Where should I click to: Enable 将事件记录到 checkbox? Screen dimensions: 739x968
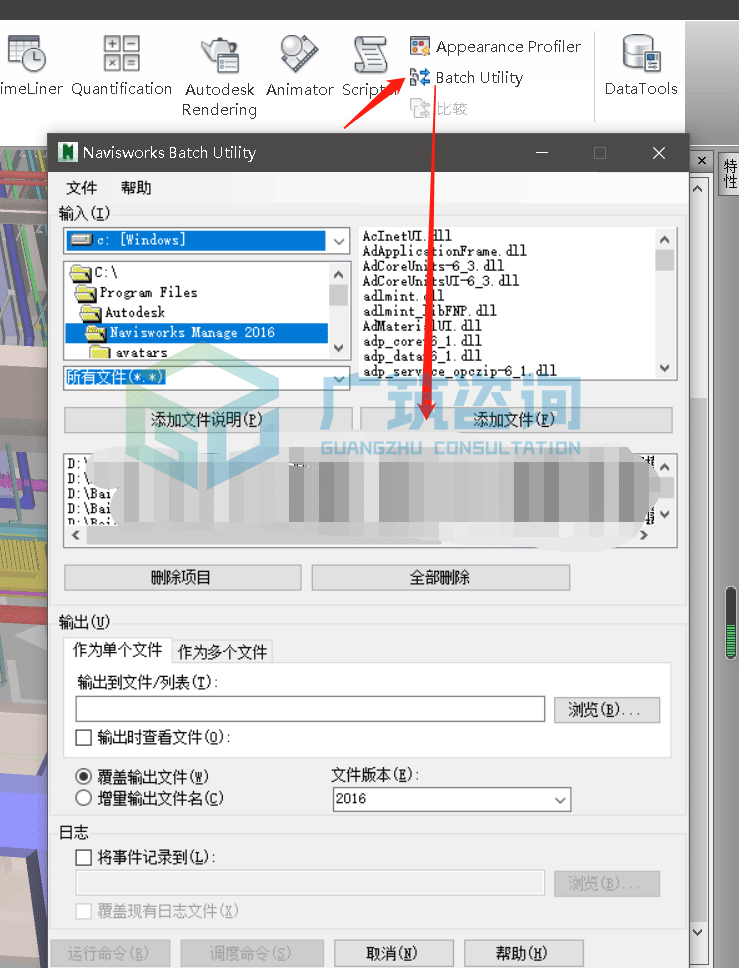click(x=83, y=857)
